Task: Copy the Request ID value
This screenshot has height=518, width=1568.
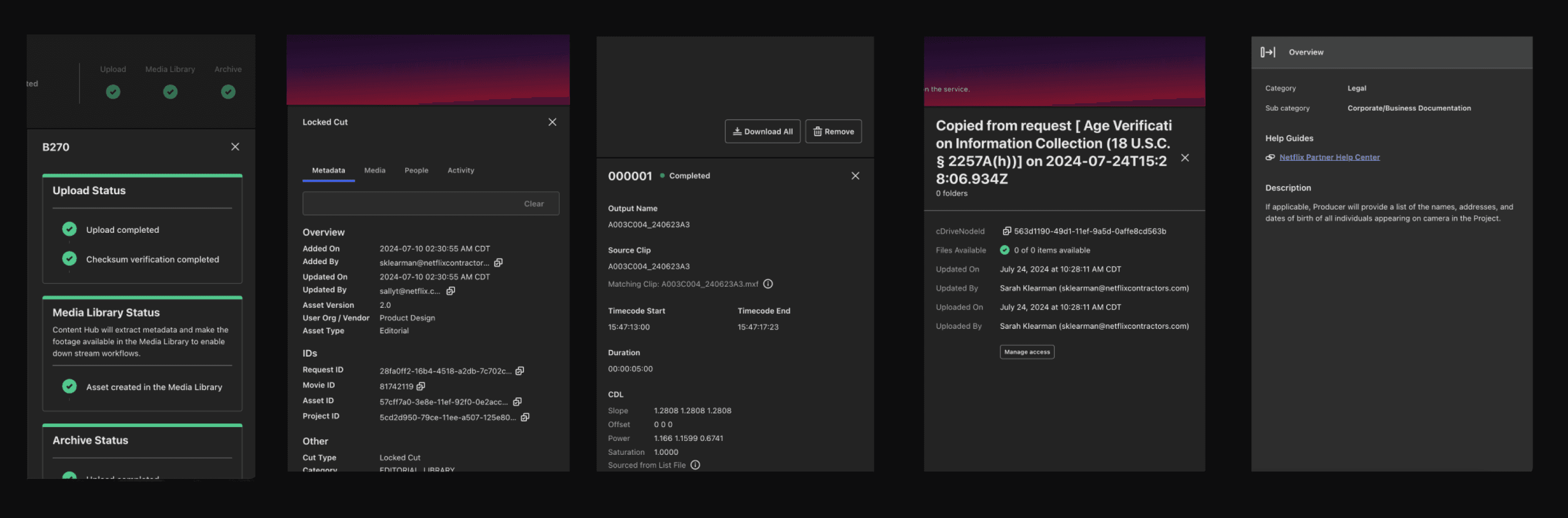Action: (x=520, y=371)
